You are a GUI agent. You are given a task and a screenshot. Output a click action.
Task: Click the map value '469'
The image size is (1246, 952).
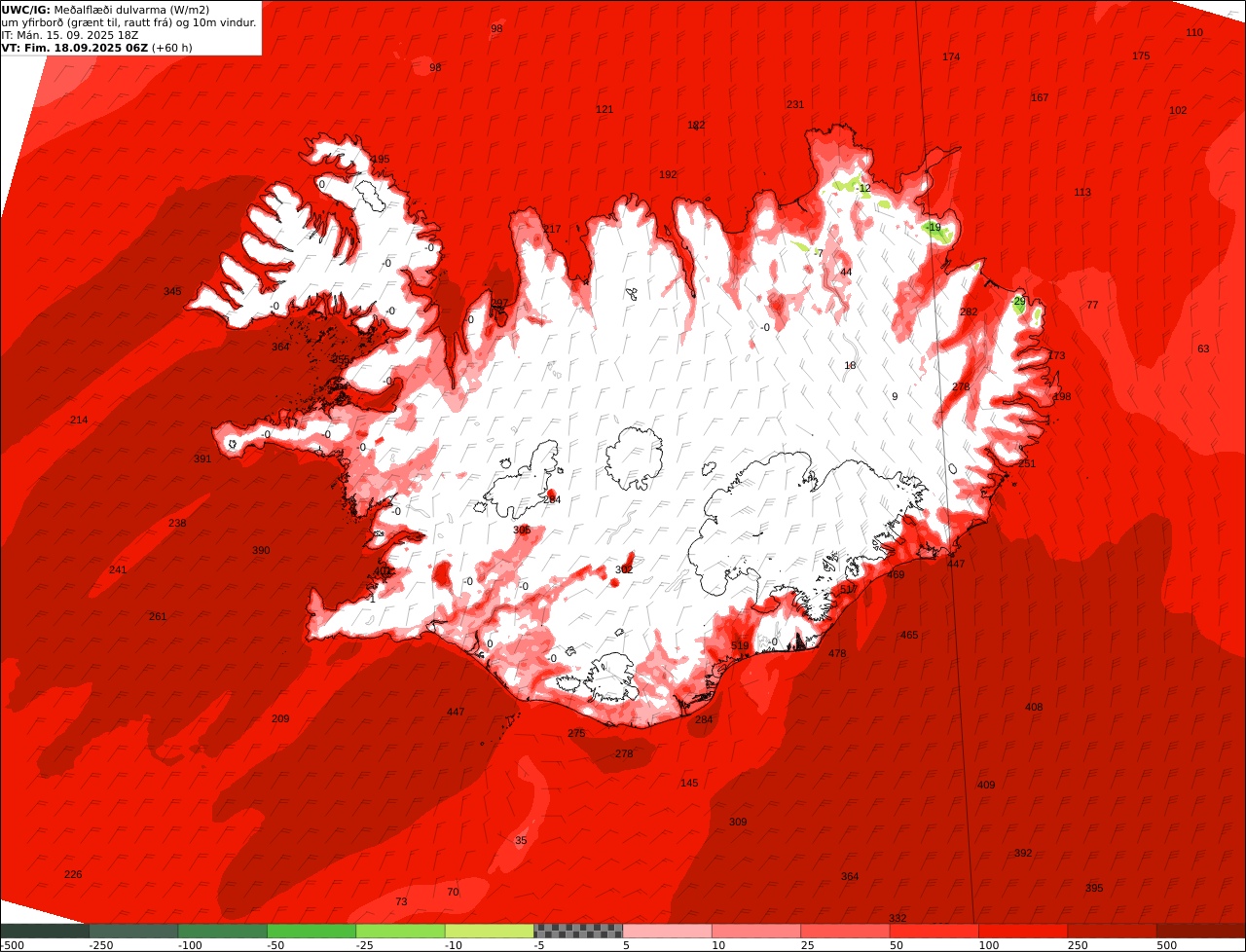tap(896, 574)
